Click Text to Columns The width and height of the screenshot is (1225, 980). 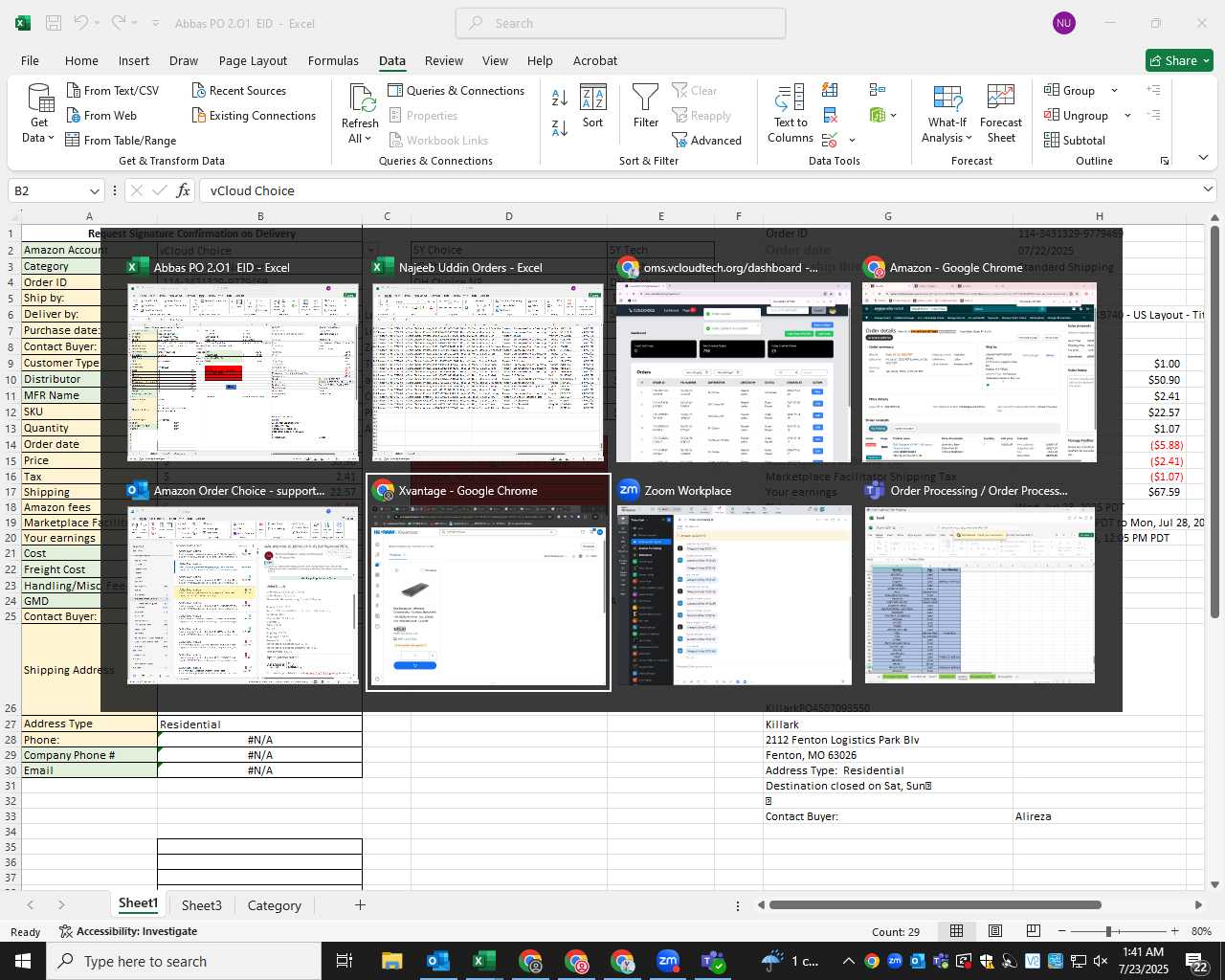point(791,114)
